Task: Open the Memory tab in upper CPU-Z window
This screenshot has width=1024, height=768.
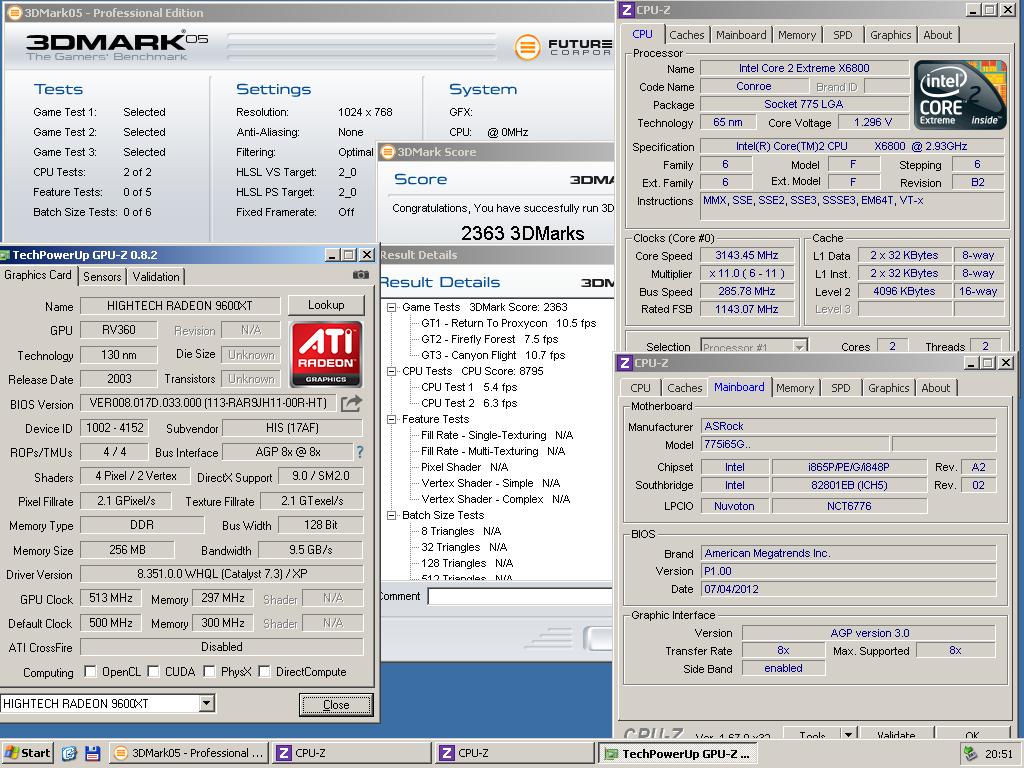Action: coord(797,35)
